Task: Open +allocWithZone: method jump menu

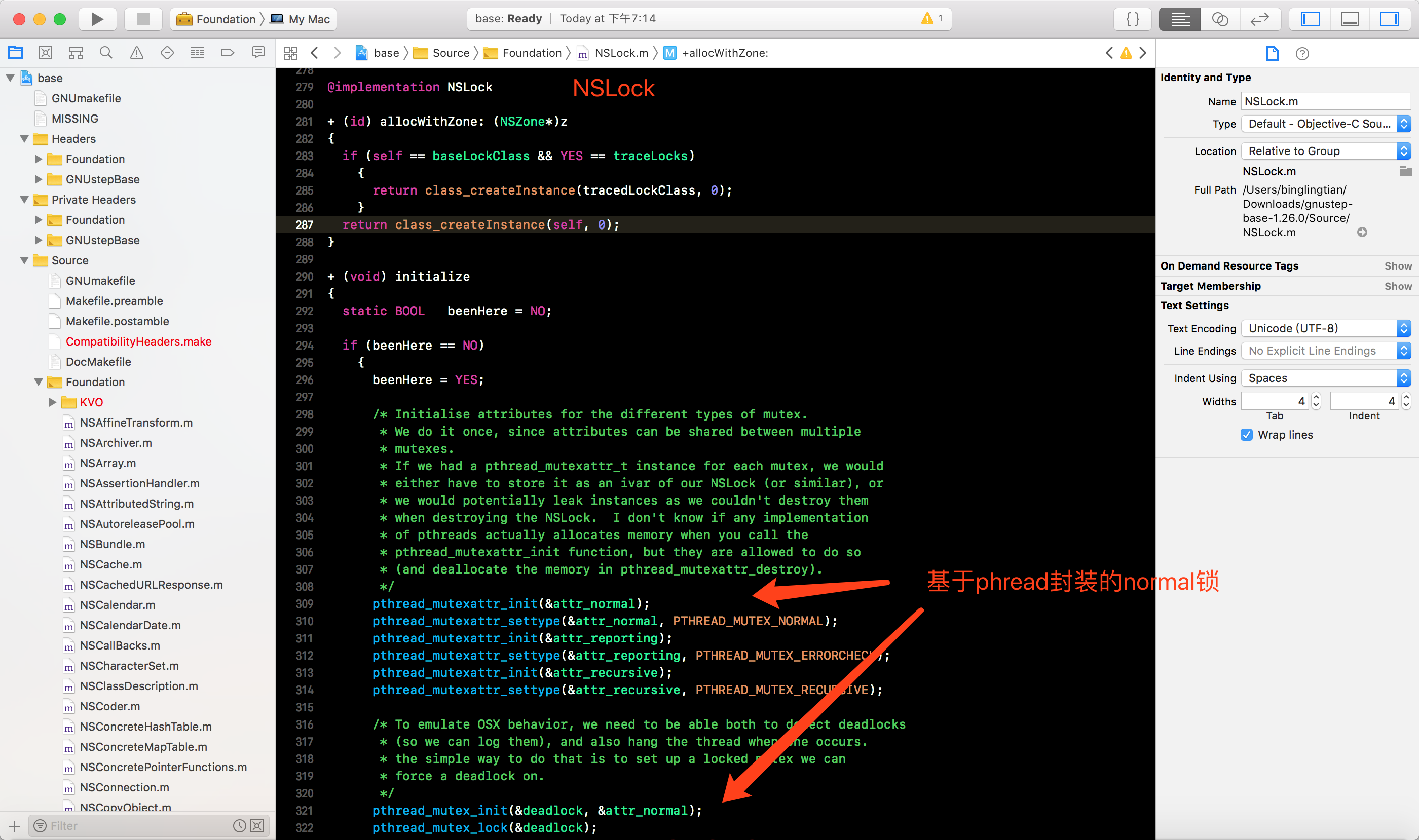Action: coord(716,53)
